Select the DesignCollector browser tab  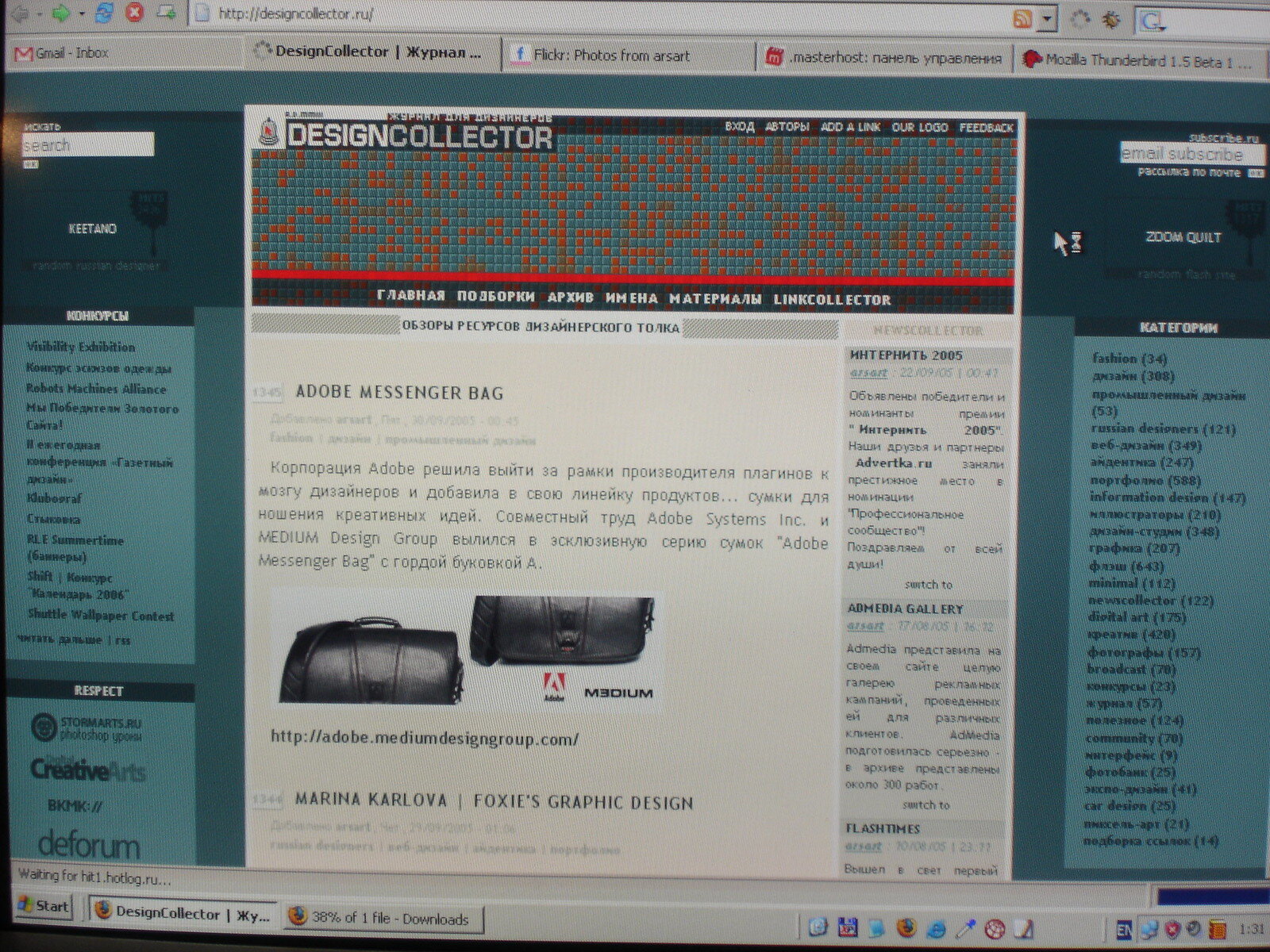[371, 52]
